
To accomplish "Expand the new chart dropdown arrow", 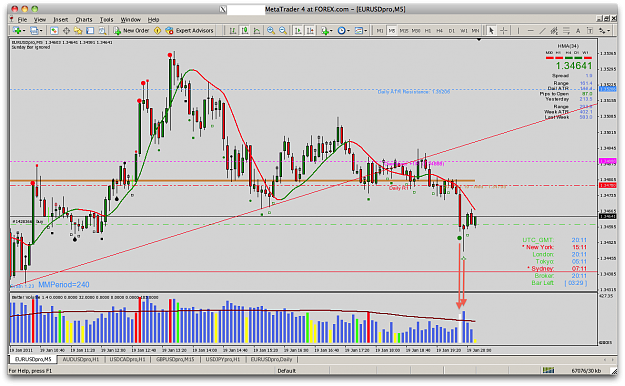I will coord(24,30).
